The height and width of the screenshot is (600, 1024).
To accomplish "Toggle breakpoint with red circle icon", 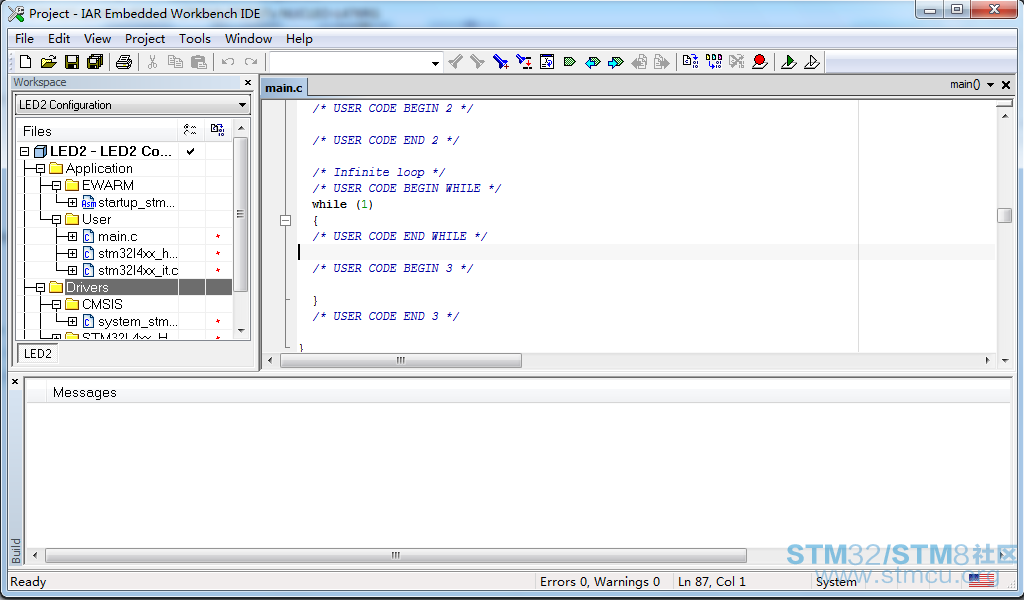I will pos(760,62).
